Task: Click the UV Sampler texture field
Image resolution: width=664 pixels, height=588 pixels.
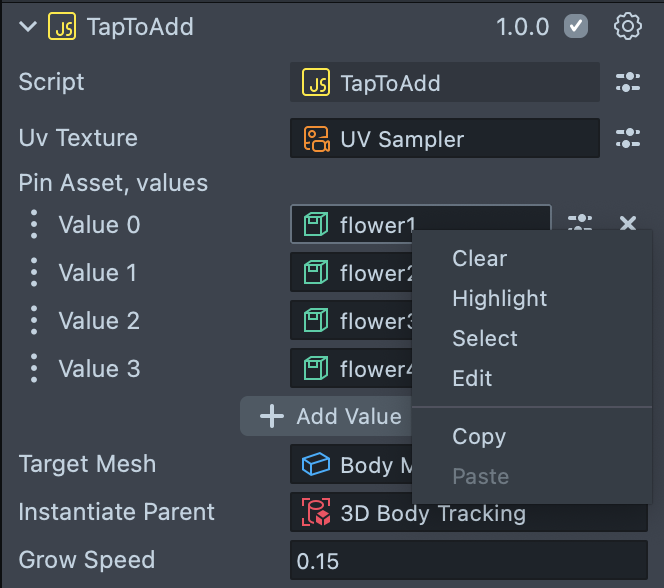Action: point(444,139)
